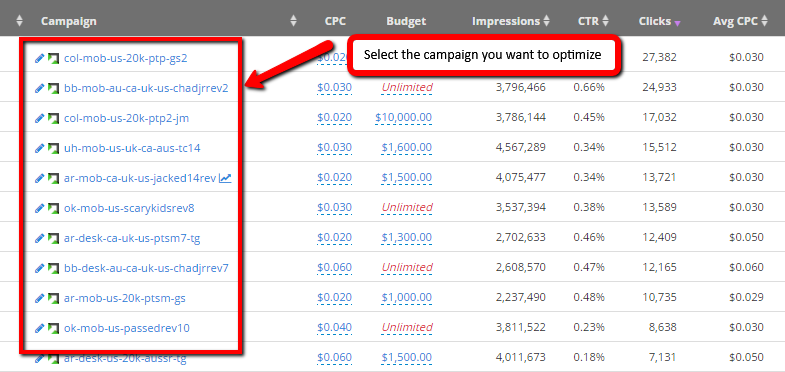The image size is (785, 372).
Task: Click the 0.66% CTR cell
Action: pos(589,88)
